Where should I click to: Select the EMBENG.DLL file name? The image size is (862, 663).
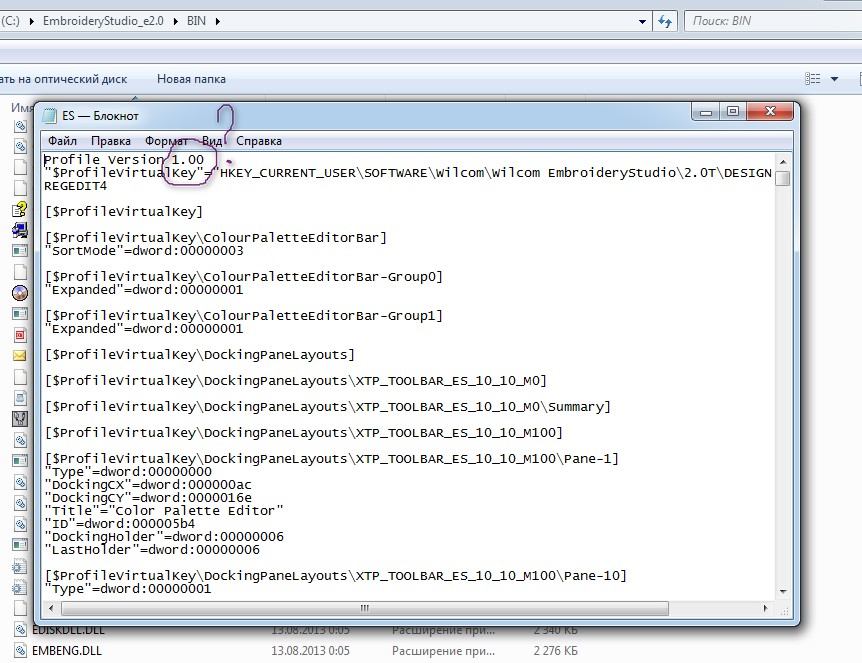[x=67, y=651]
